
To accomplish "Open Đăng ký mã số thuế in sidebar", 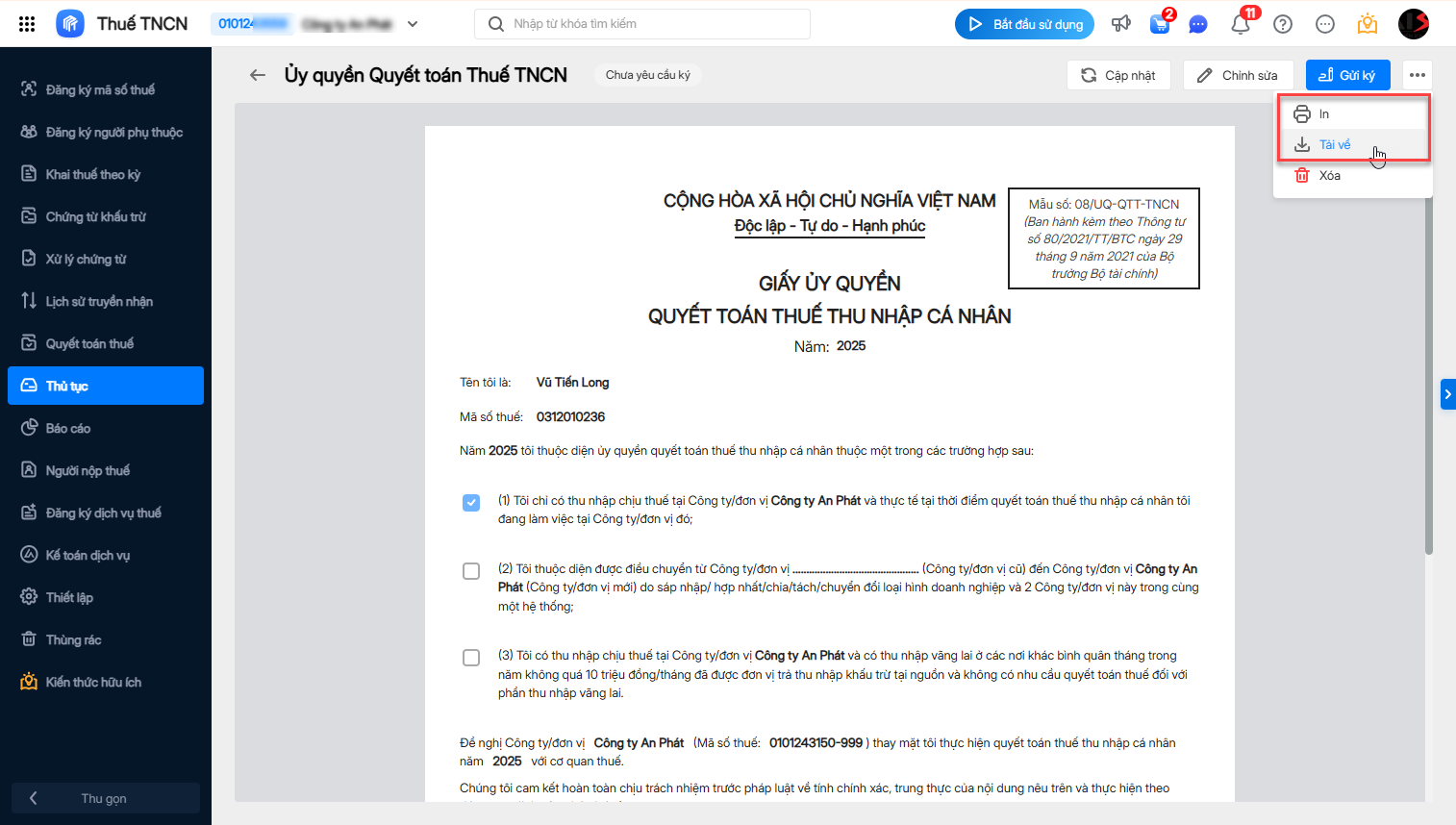I will coord(106,89).
